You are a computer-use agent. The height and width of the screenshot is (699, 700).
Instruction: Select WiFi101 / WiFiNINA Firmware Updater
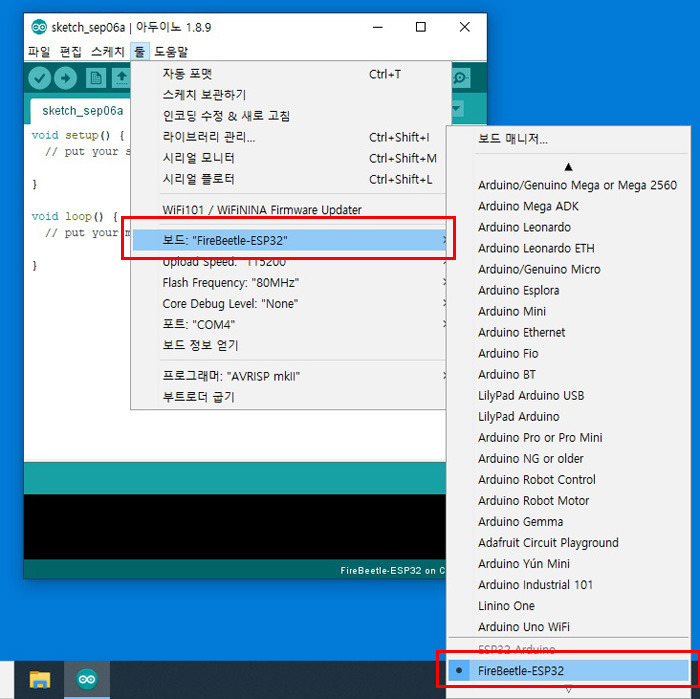click(289, 209)
